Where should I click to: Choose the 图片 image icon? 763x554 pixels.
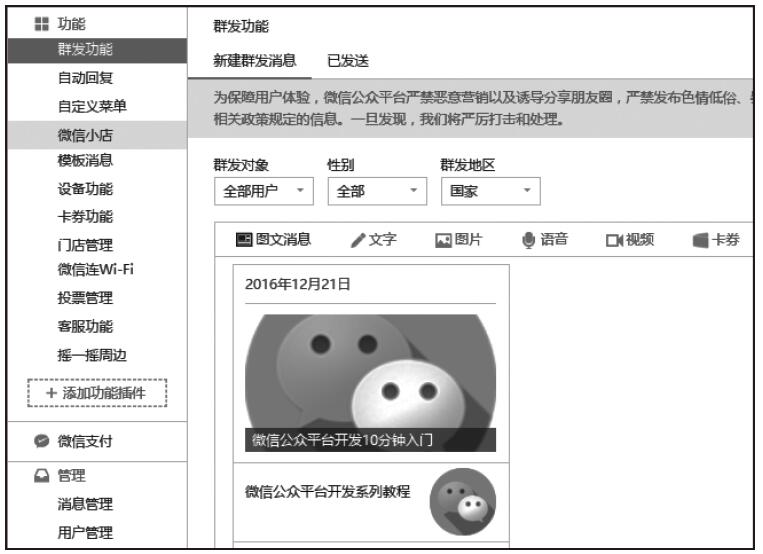[442, 240]
